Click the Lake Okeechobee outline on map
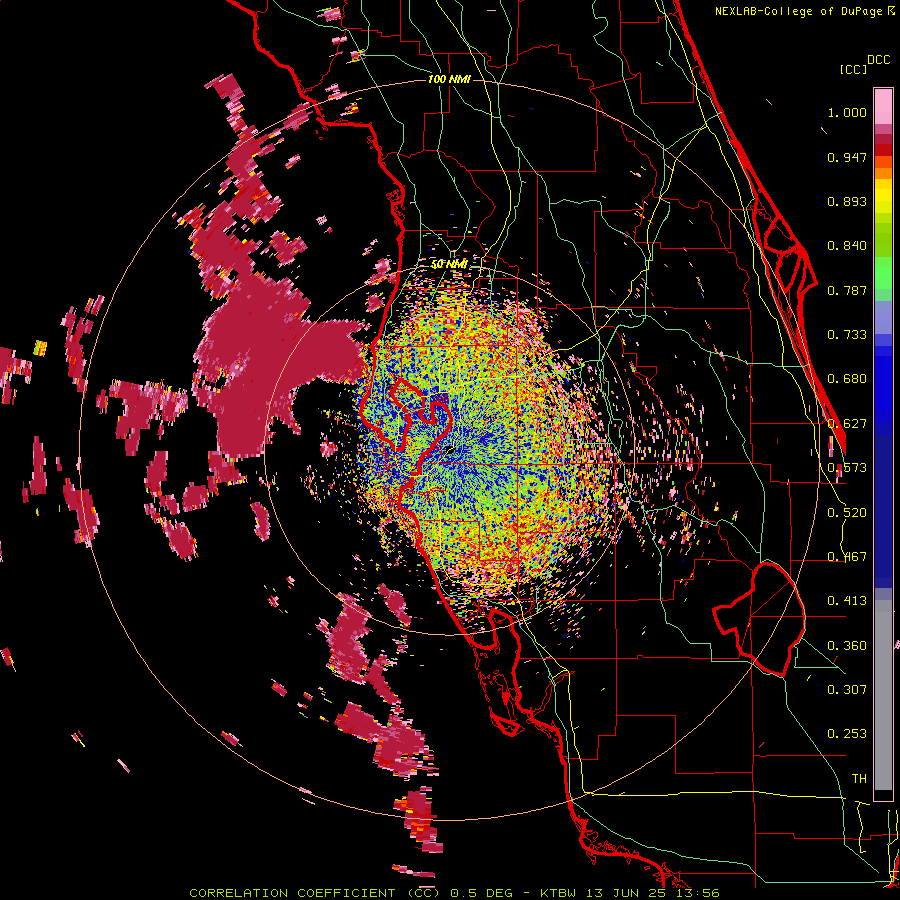The image size is (900, 900). (759, 618)
